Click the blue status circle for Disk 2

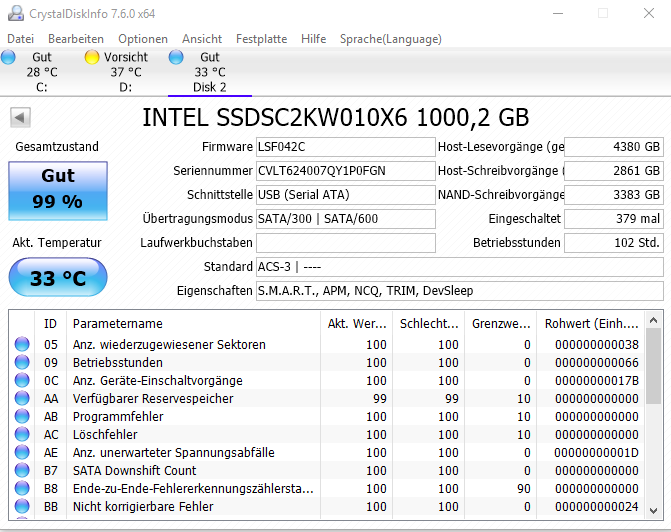pos(176,57)
